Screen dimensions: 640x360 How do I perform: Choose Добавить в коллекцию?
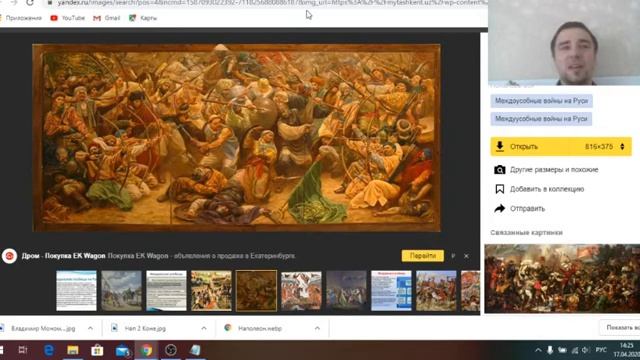point(547,189)
